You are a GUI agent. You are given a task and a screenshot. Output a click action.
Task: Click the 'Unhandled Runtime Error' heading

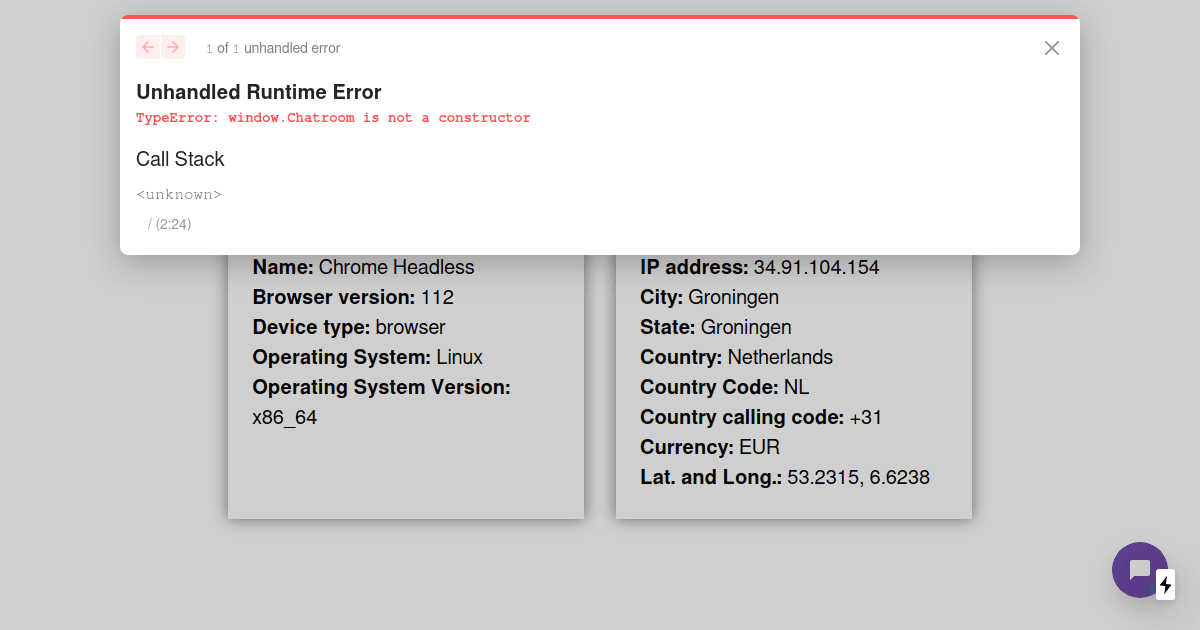click(259, 92)
